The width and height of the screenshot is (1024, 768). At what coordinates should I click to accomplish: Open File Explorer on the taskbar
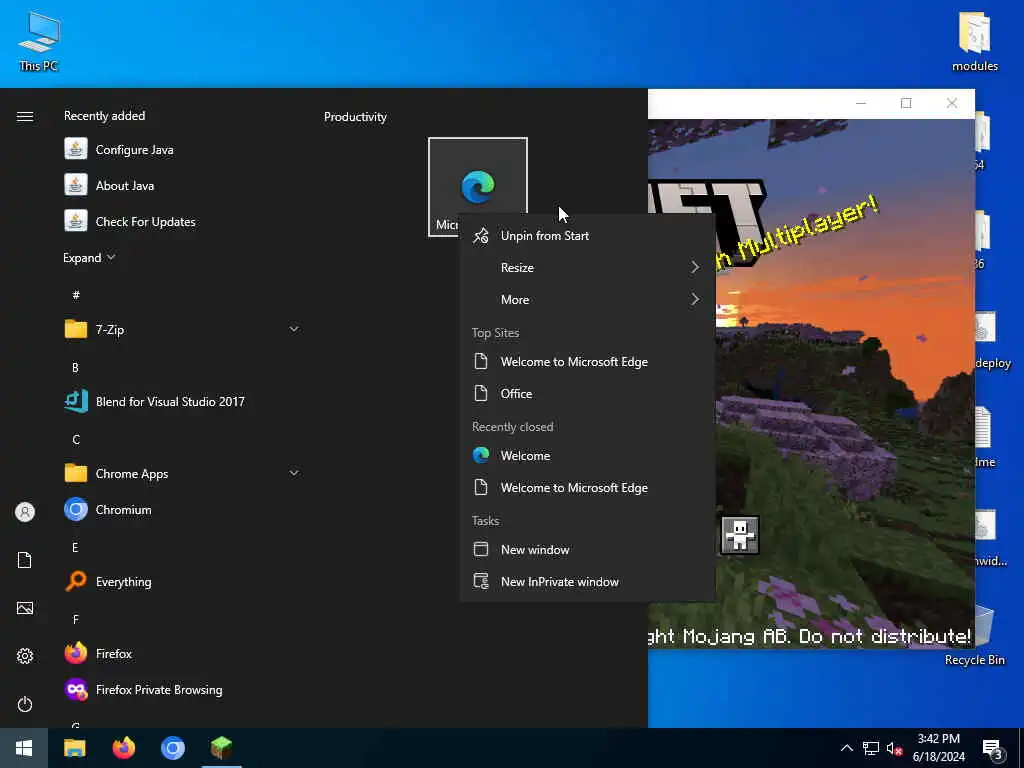[x=74, y=748]
